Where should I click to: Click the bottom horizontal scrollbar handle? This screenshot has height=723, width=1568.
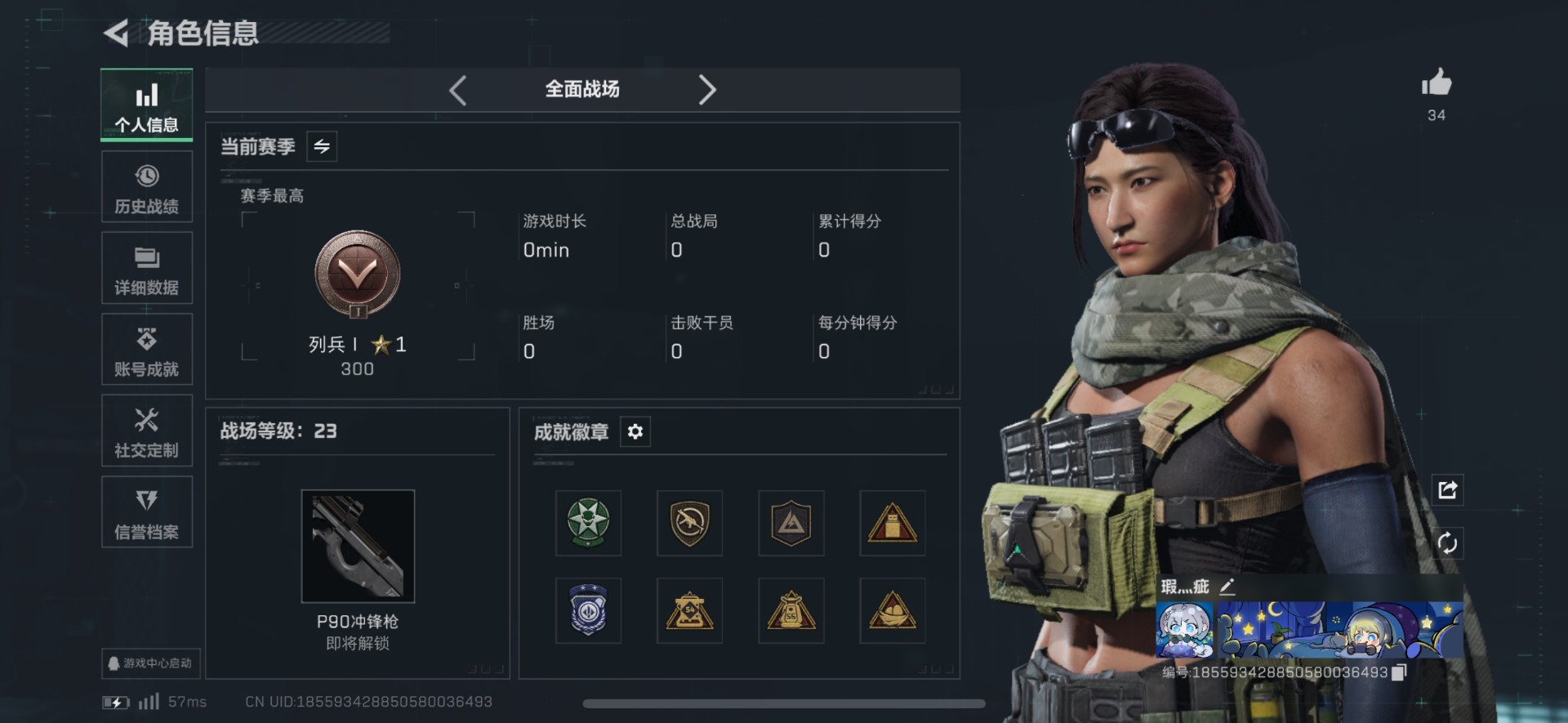click(784, 703)
